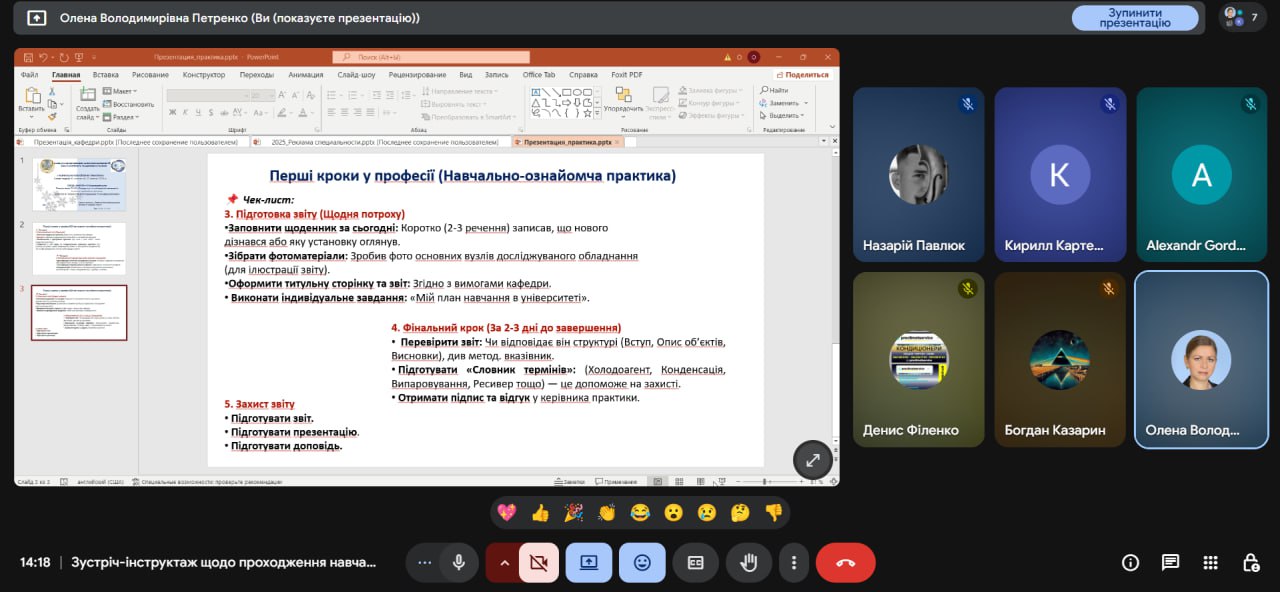Open the chat panel icon
This screenshot has height=592, width=1280.
coord(1170,562)
